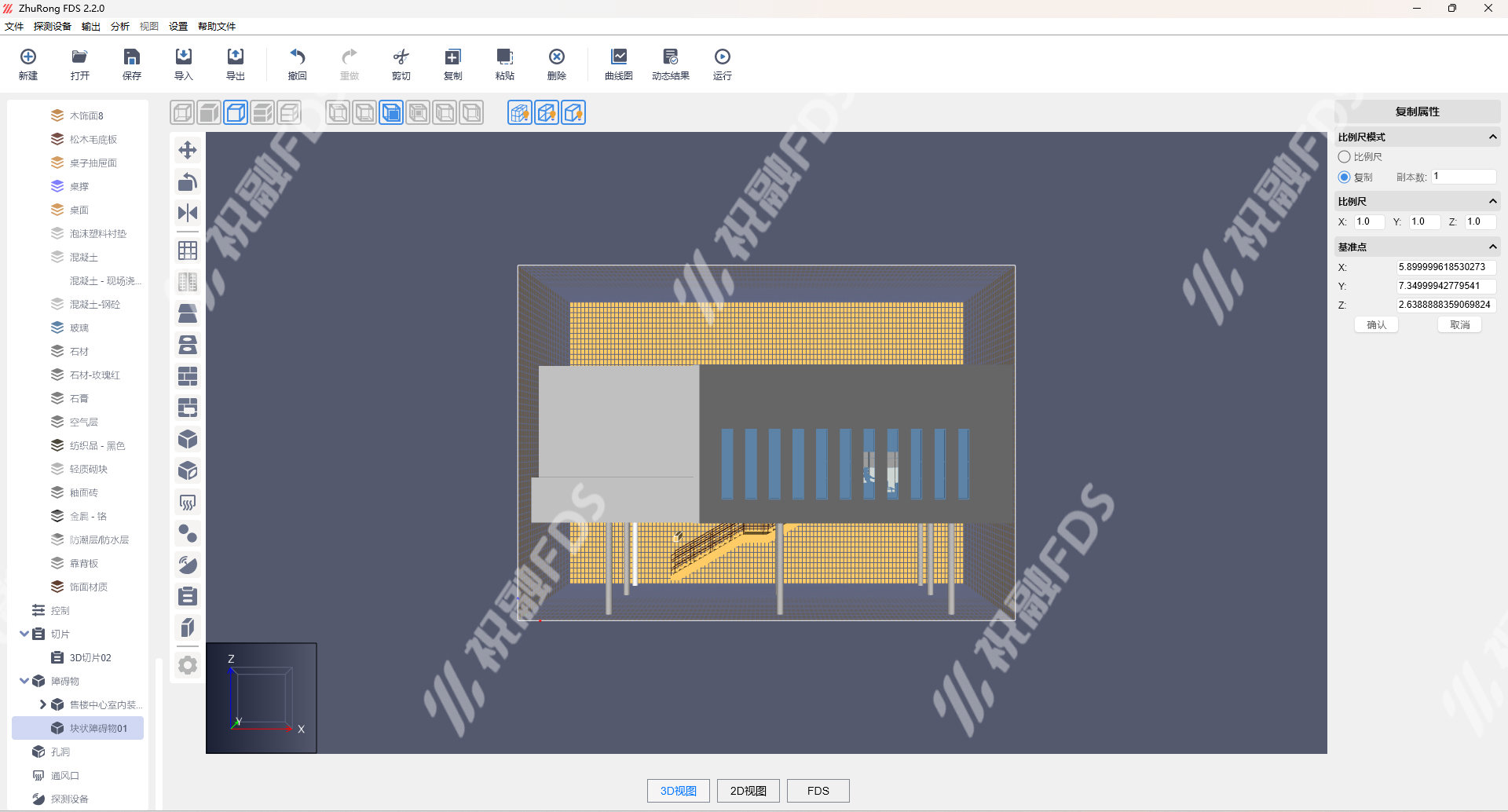Open the 设置 menu
This screenshot has width=1508, height=812.
pyautogui.click(x=178, y=27)
